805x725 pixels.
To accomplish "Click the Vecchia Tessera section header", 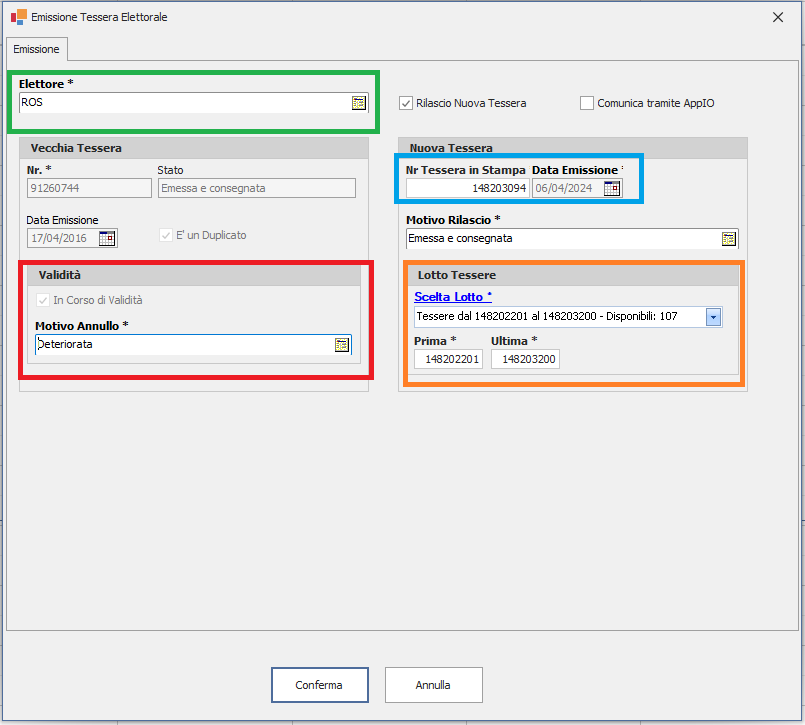I will (194, 148).
